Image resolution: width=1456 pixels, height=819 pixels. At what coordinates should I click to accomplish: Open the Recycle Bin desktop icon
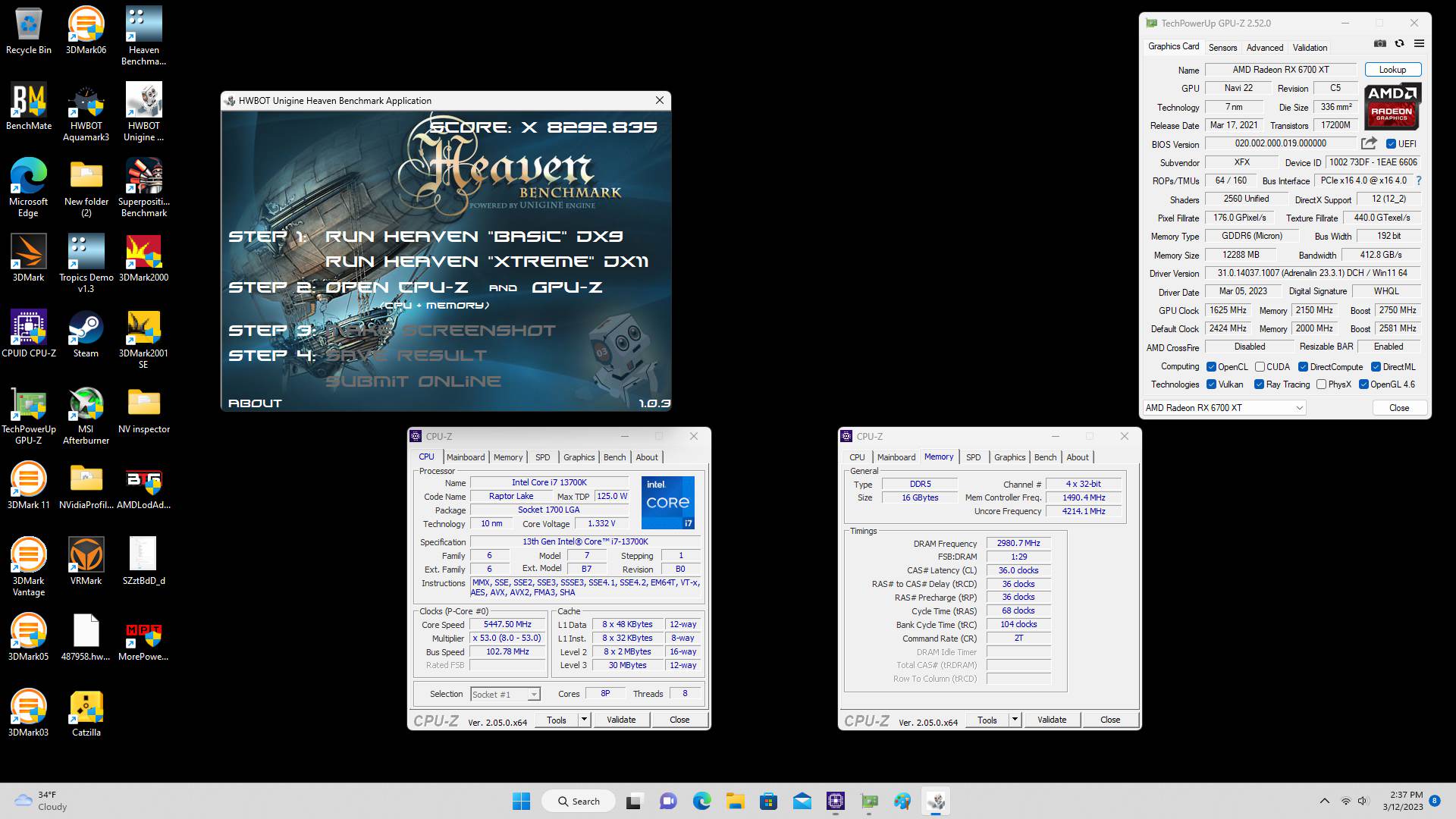(x=28, y=31)
